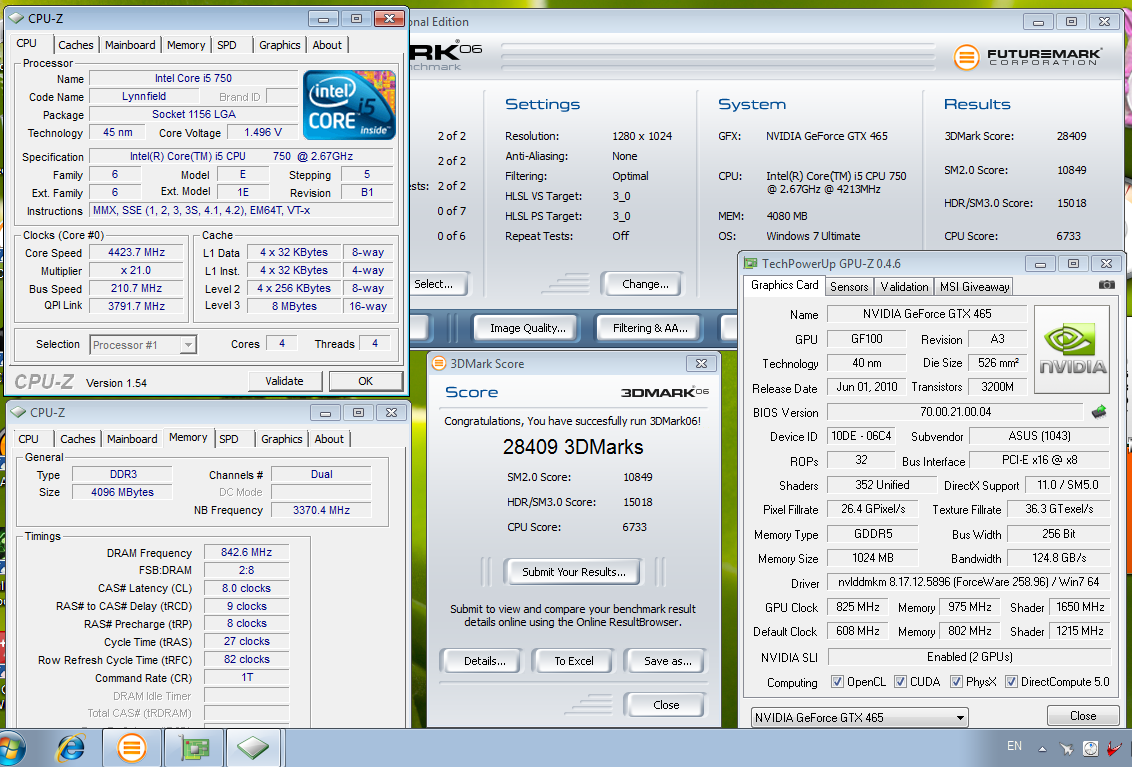The height and width of the screenshot is (767, 1132).
Task: Click the BIOS save chip icon in GPU-Z
Action: [1099, 412]
